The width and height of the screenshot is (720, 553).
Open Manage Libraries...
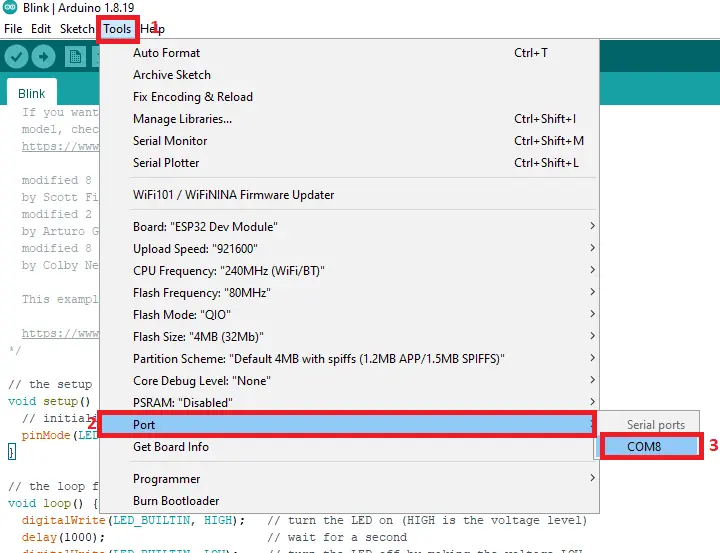pos(349,119)
